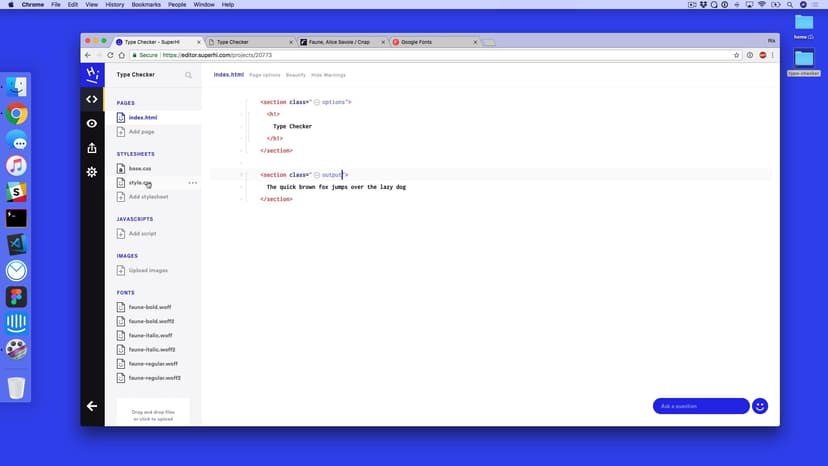Open project settings gear icon
This screenshot has width=828, height=466.
click(x=92, y=172)
